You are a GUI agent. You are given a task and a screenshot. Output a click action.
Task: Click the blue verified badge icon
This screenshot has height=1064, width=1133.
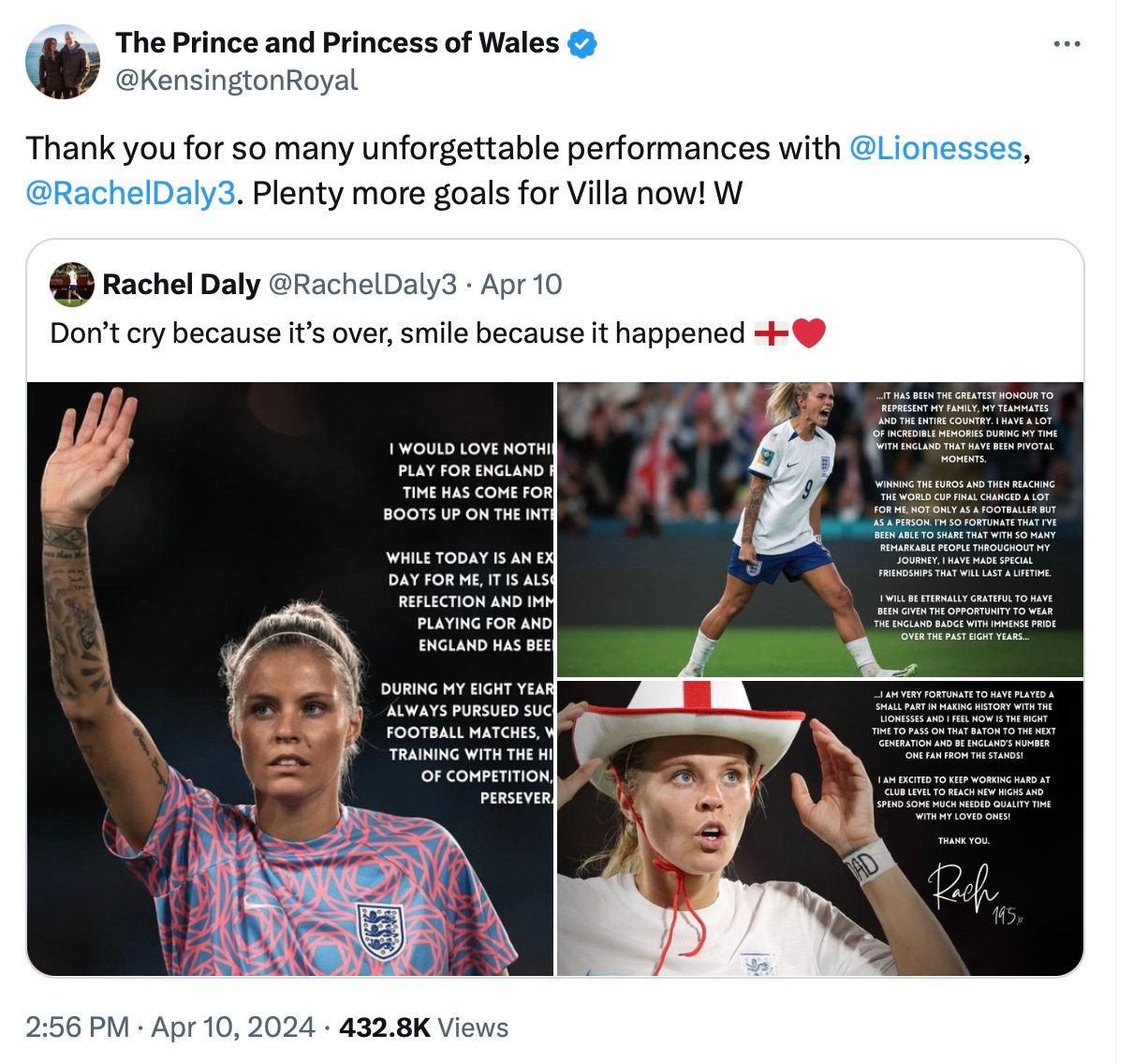(x=582, y=43)
